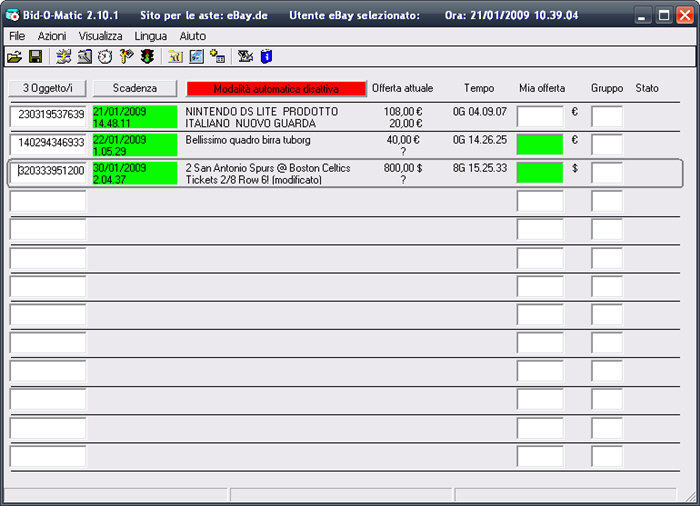
Task: Click expiry cell 22/01/2009 1.05.29
Action: coord(135,145)
